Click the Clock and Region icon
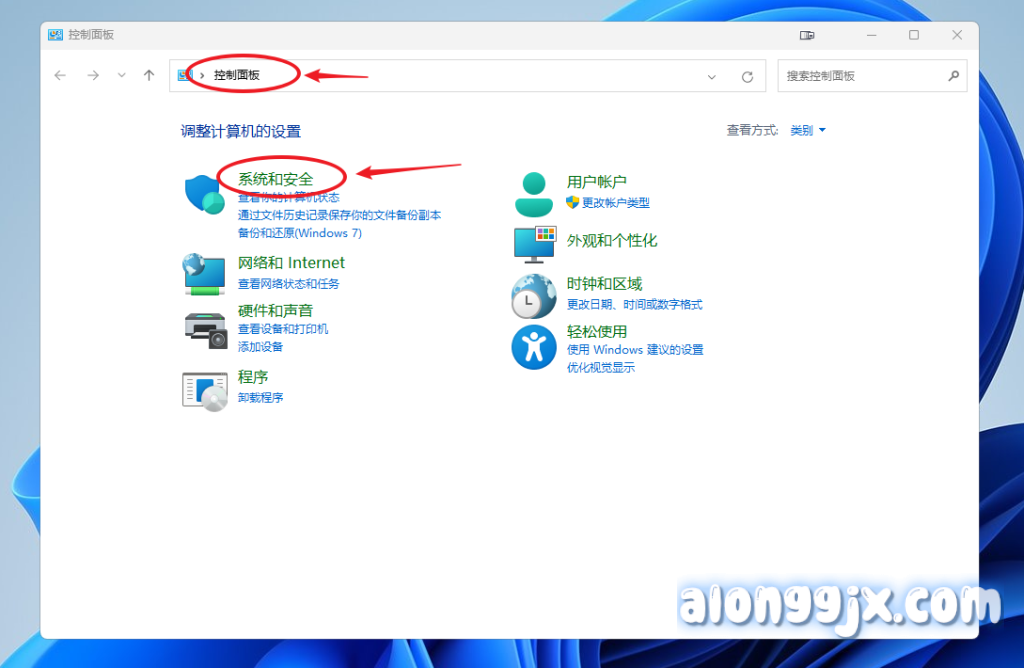 point(534,296)
